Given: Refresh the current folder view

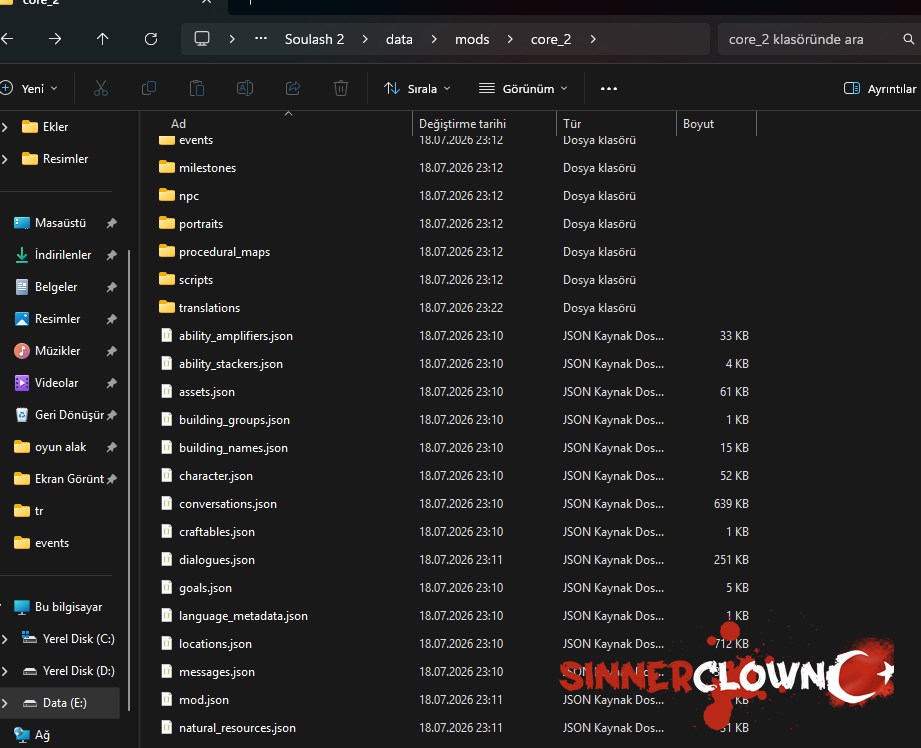Looking at the screenshot, I should 151,39.
